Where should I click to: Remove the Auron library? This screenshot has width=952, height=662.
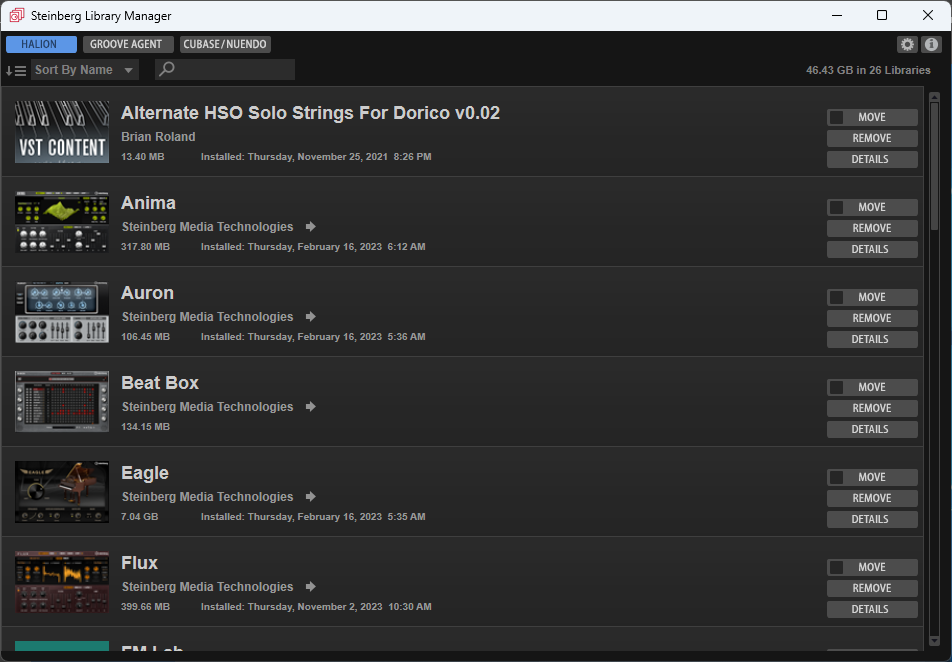872,318
